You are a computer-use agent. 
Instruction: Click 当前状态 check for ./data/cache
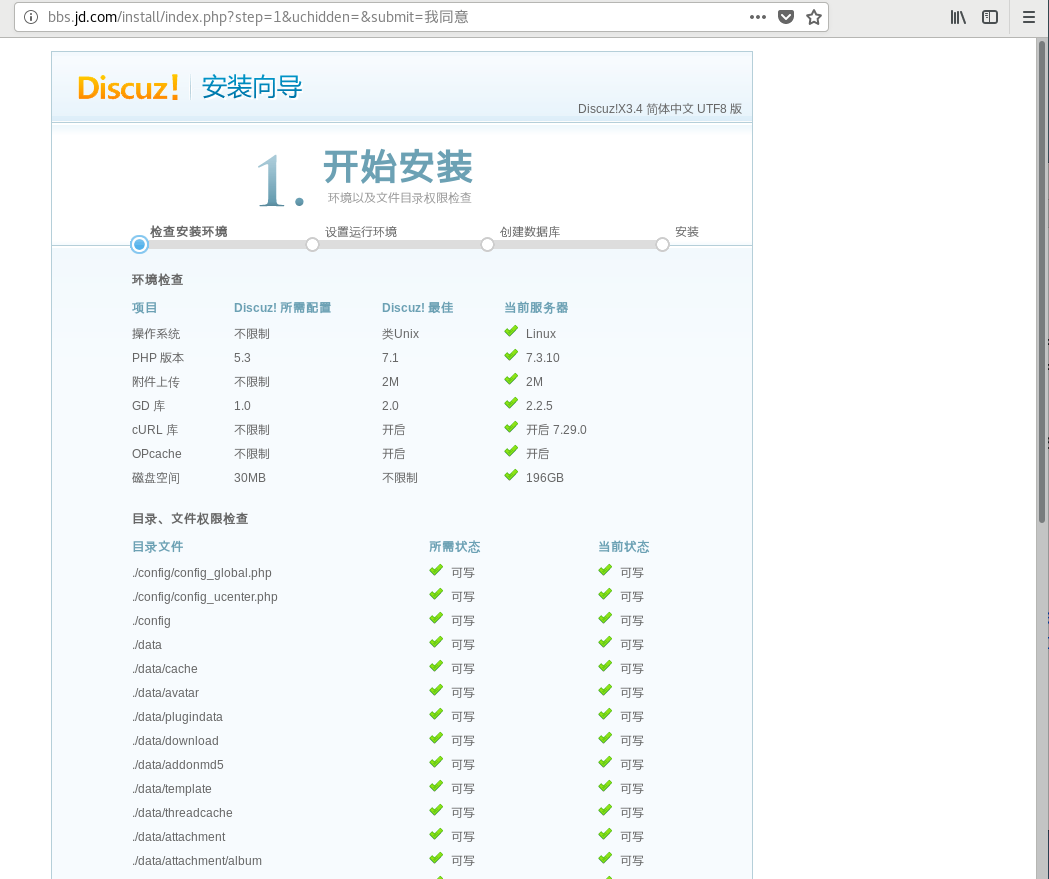point(605,666)
